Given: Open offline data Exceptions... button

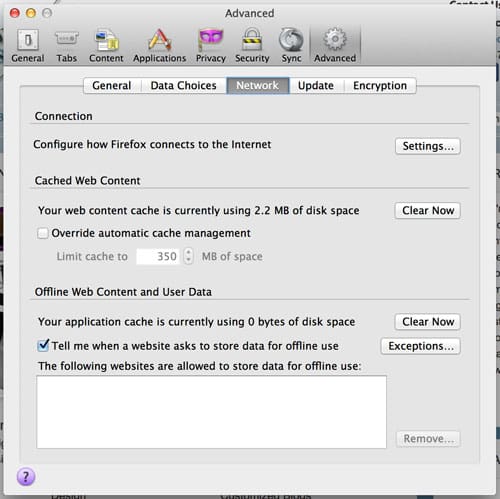Looking at the screenshot, I should pyautogui.click(x=421, y=346).
